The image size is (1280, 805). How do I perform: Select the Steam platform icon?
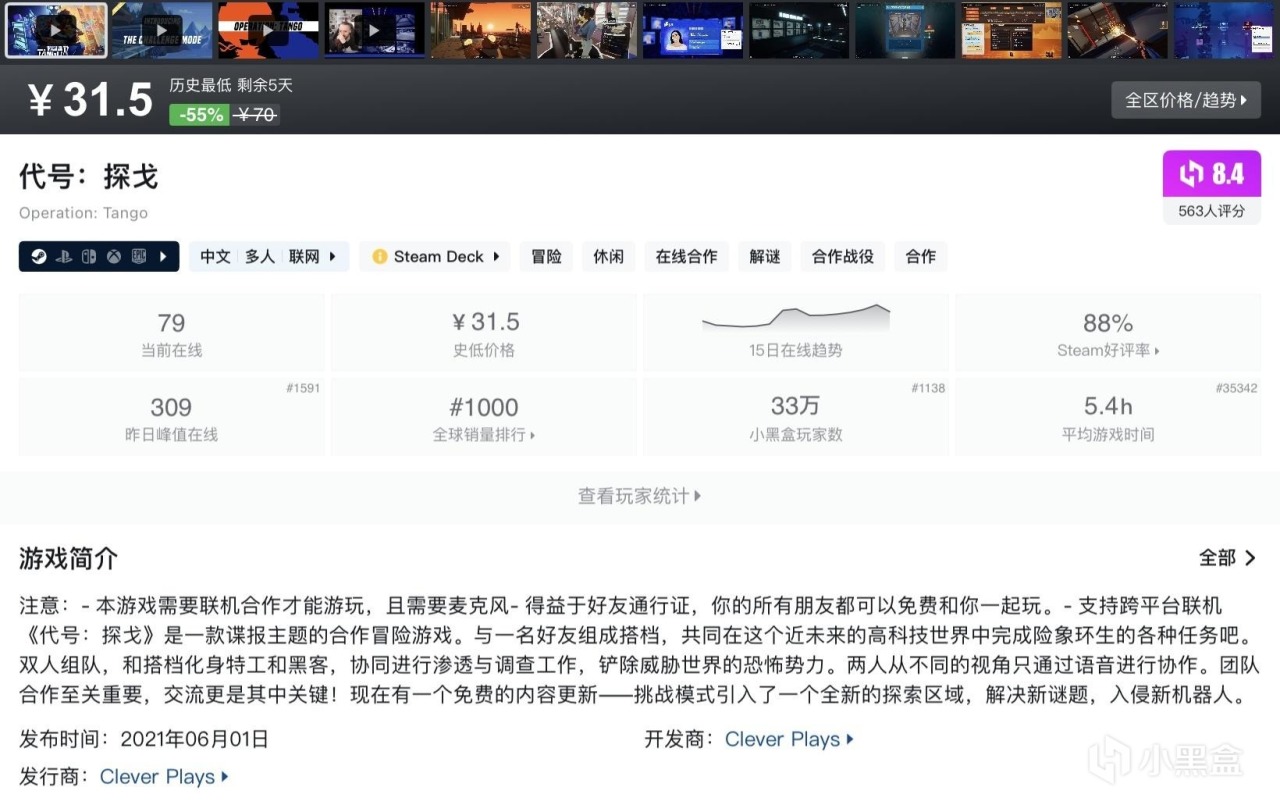point(37,257)
